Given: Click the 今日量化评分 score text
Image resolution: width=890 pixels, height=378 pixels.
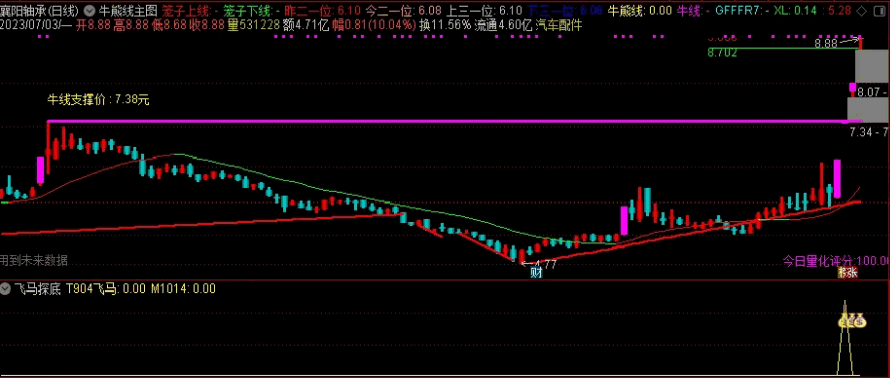Looking at the screenshot, I should 836,261.
